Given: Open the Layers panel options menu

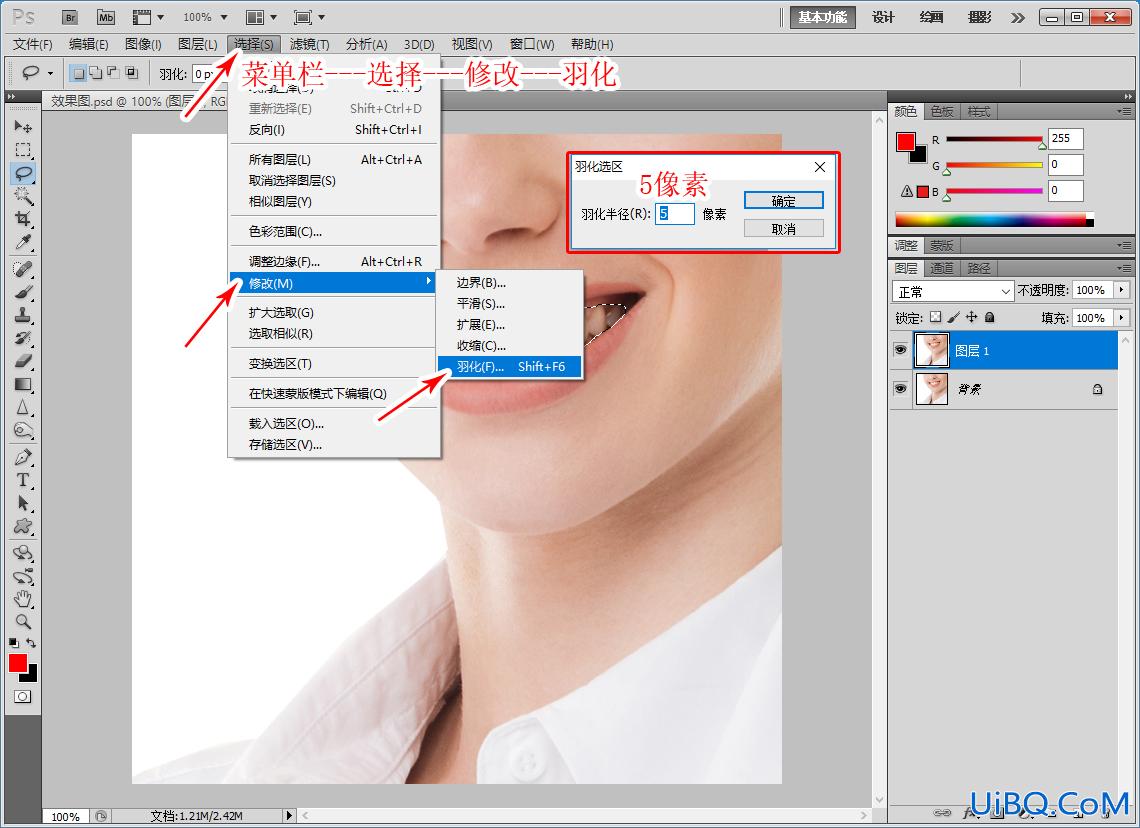Looking at the screenshot, I should pyautogui.click(x=1124, y=268).
